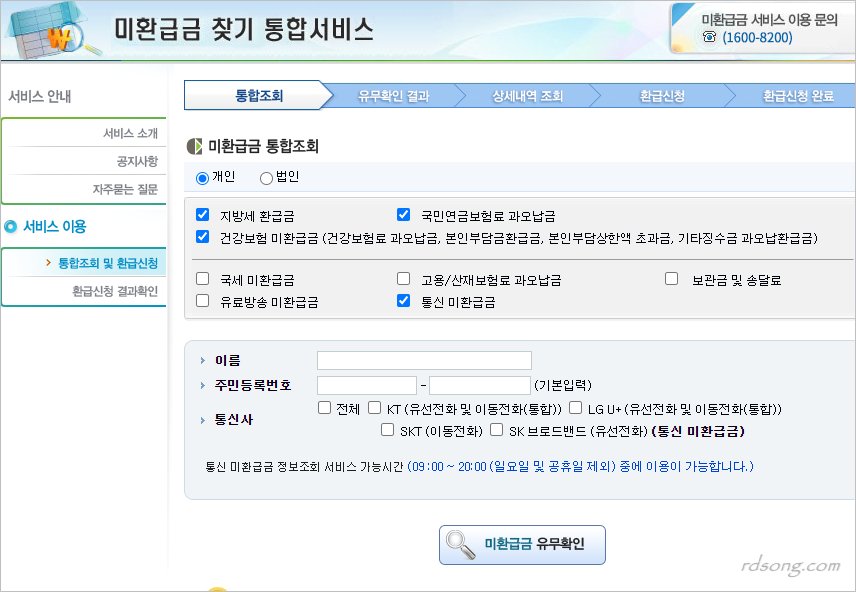Open 서비스 소개 in the sidebar
The height and width of the screenshot is (592, 856).
(x=130, y=133)
